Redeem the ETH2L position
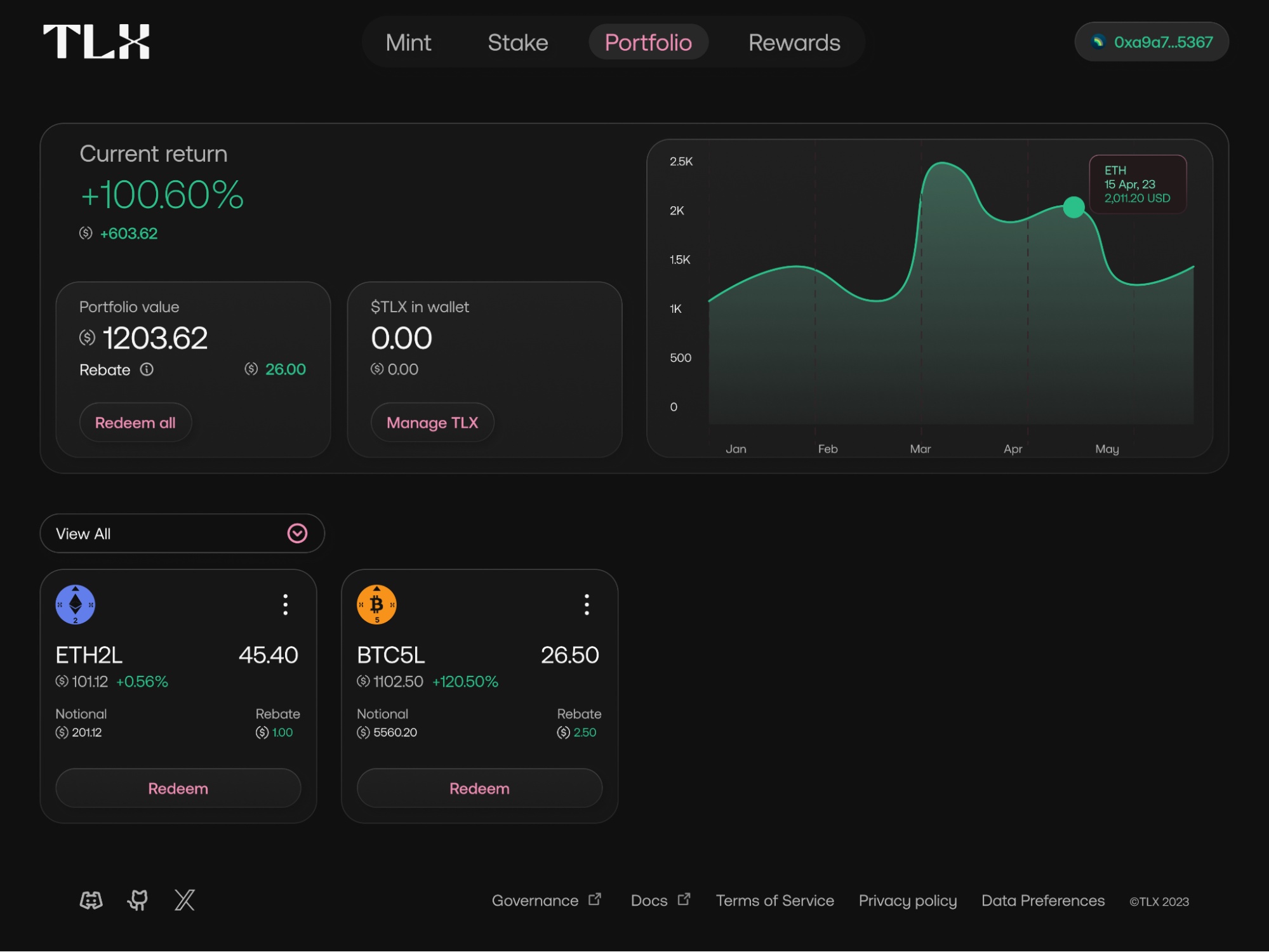Image resolution: width=1269 pixels, height=952 pixels. [178, 788]
